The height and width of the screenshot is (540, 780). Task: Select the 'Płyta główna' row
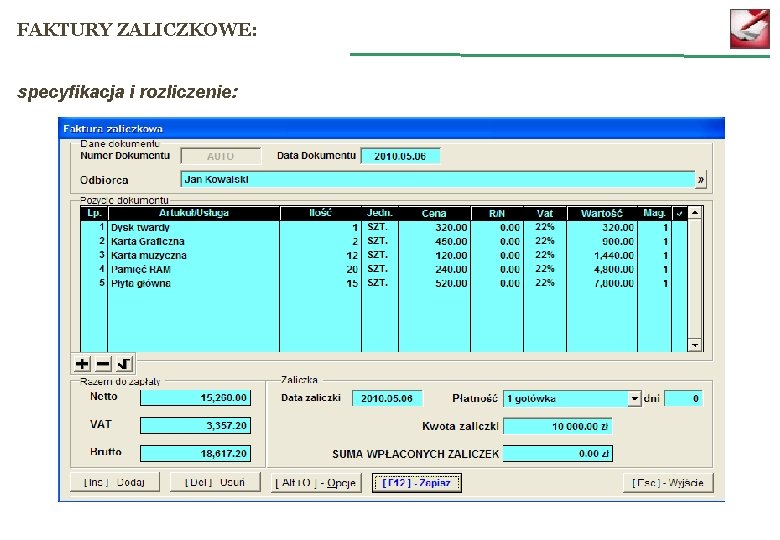tap(384, 283)
